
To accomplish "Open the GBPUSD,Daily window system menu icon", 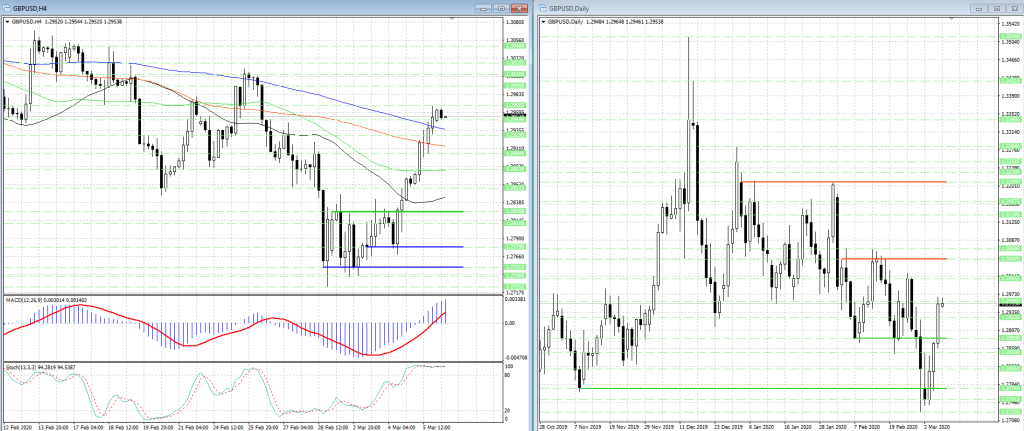I will 543,8.
